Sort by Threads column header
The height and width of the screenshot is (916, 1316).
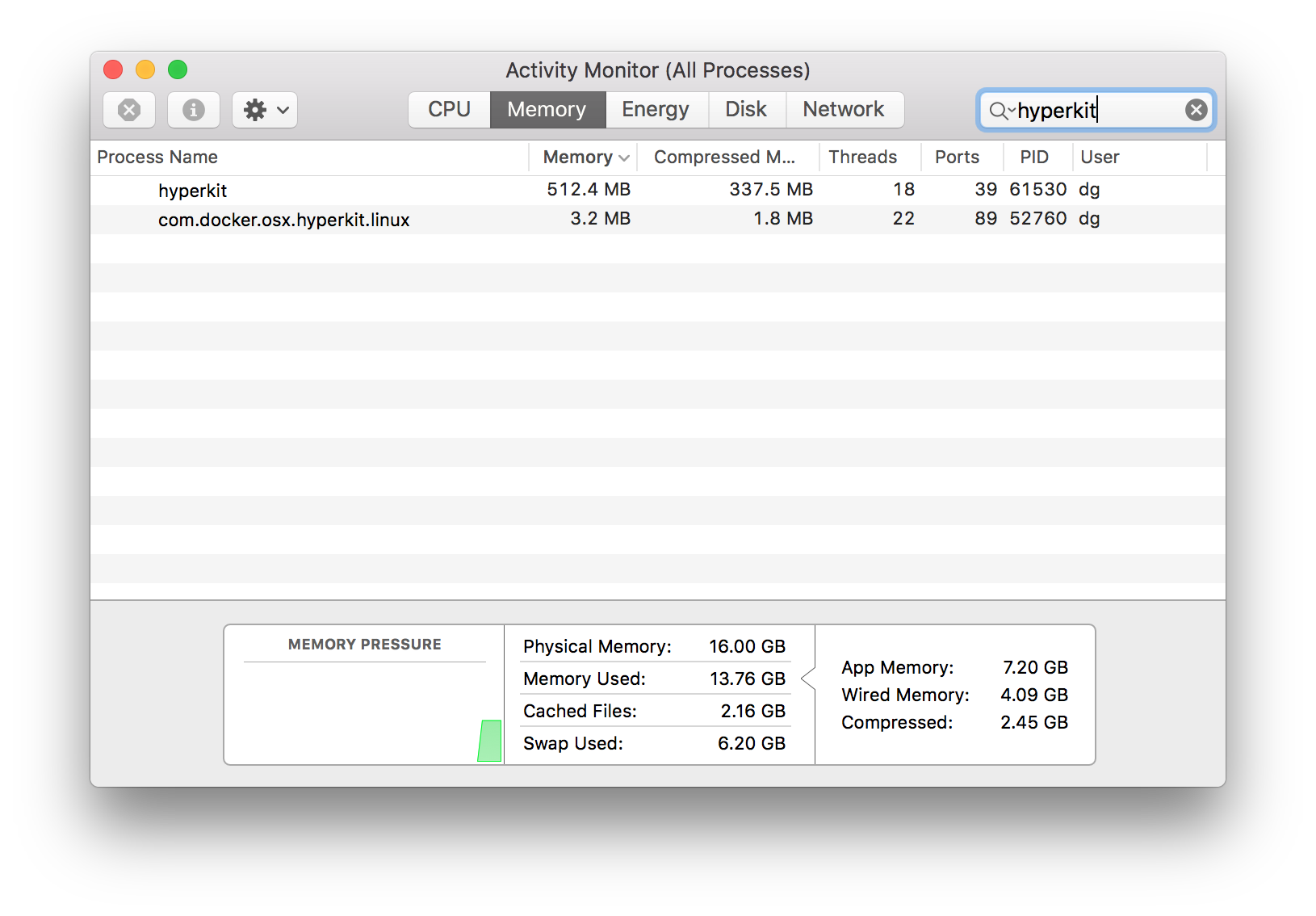coord(870,158)
